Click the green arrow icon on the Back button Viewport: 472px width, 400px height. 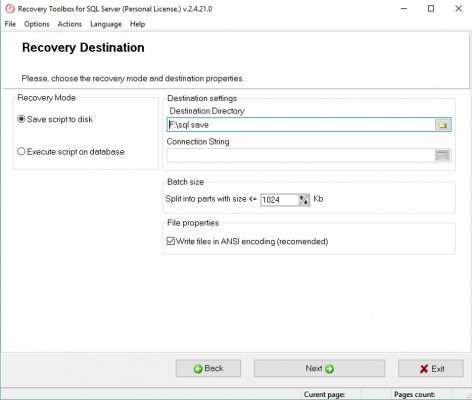tap(198, 369)
